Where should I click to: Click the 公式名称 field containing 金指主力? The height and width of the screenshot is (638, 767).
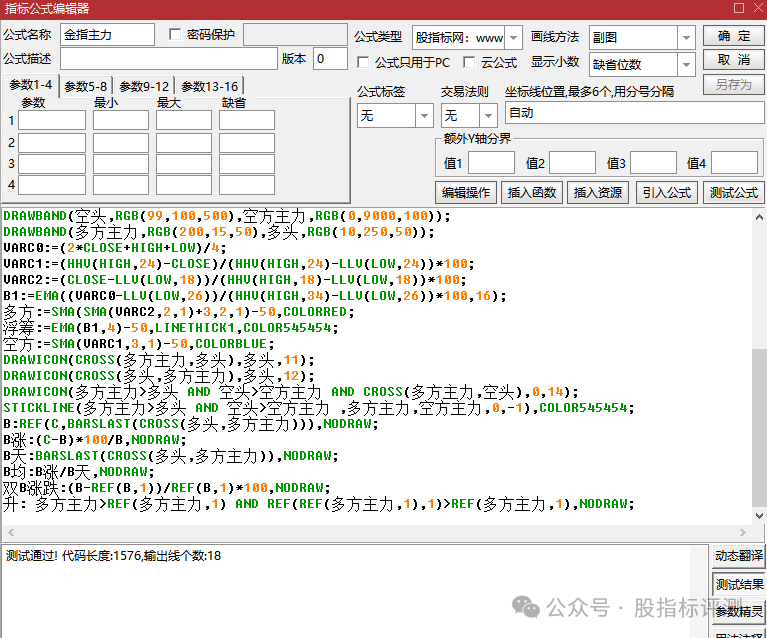click(107, 35)
